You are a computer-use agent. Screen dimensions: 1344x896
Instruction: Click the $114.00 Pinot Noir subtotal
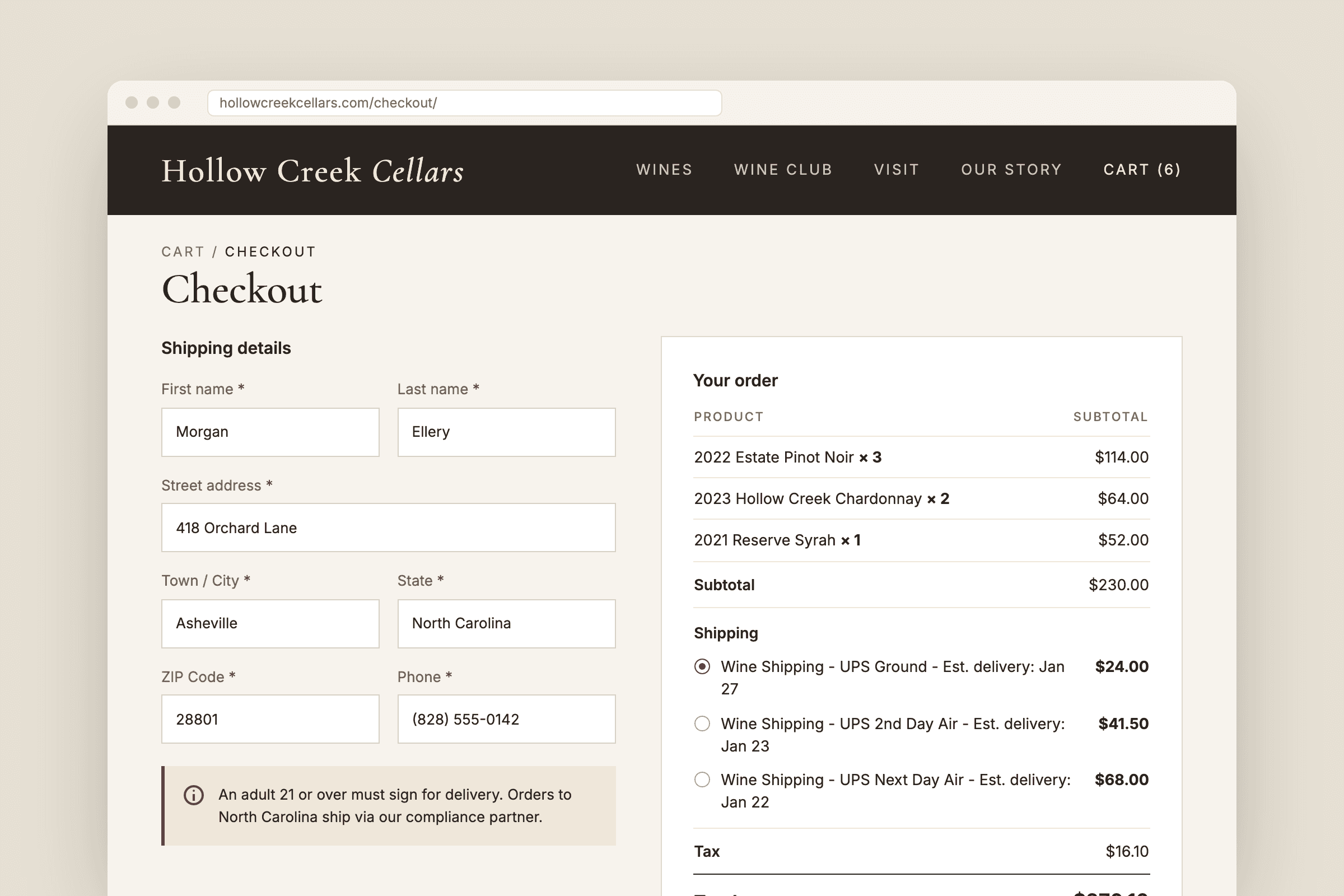pos(1121,457)
